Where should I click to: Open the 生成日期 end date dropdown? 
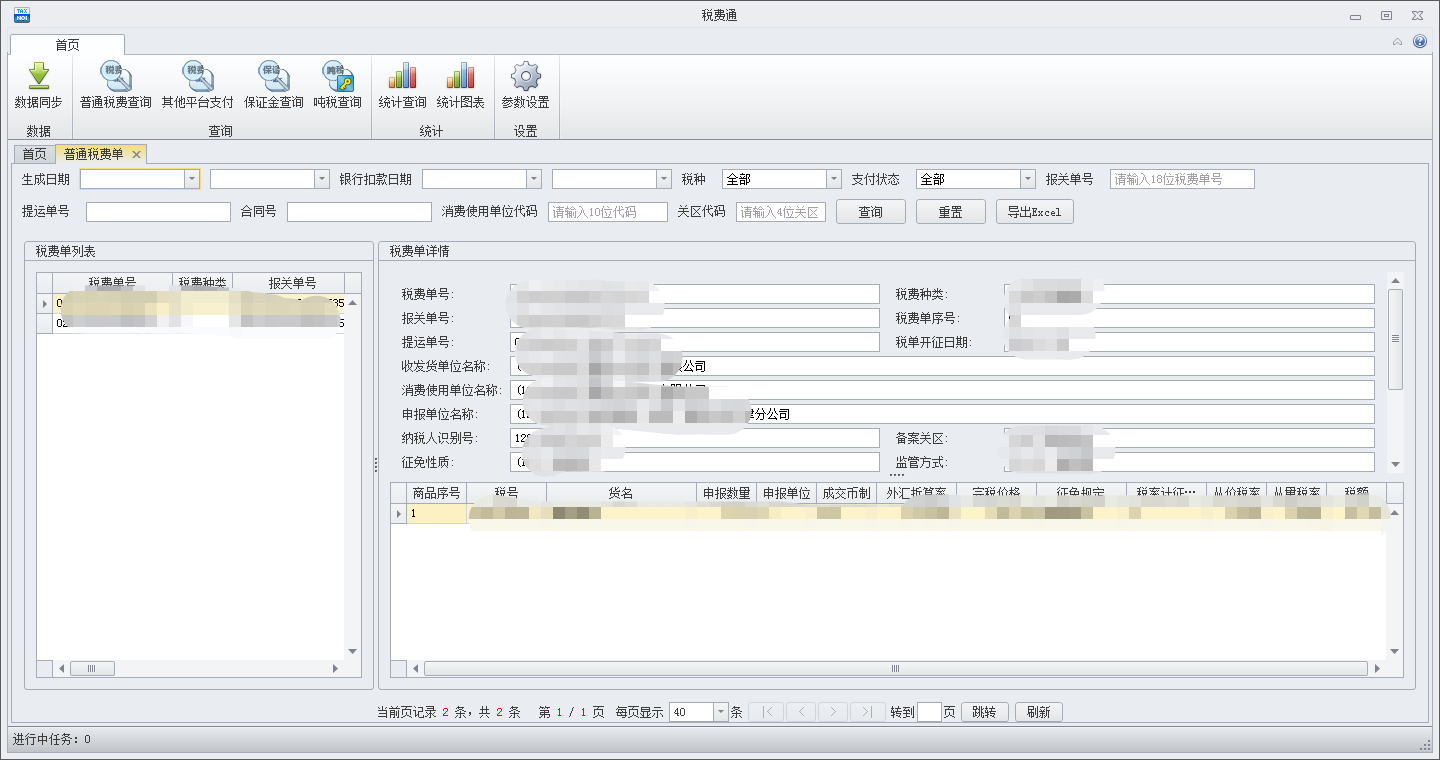pos(321,179)
